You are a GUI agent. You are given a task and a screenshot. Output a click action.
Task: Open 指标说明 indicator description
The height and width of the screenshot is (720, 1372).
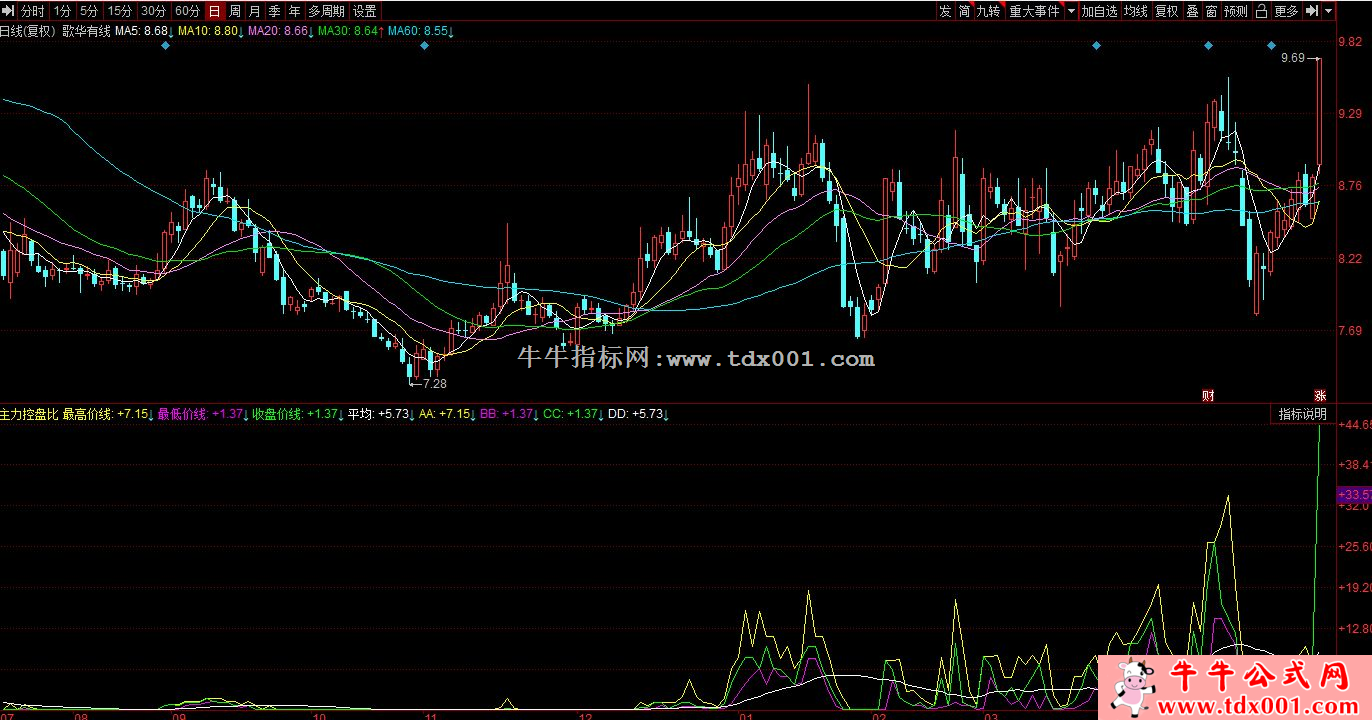[1302, 414]
